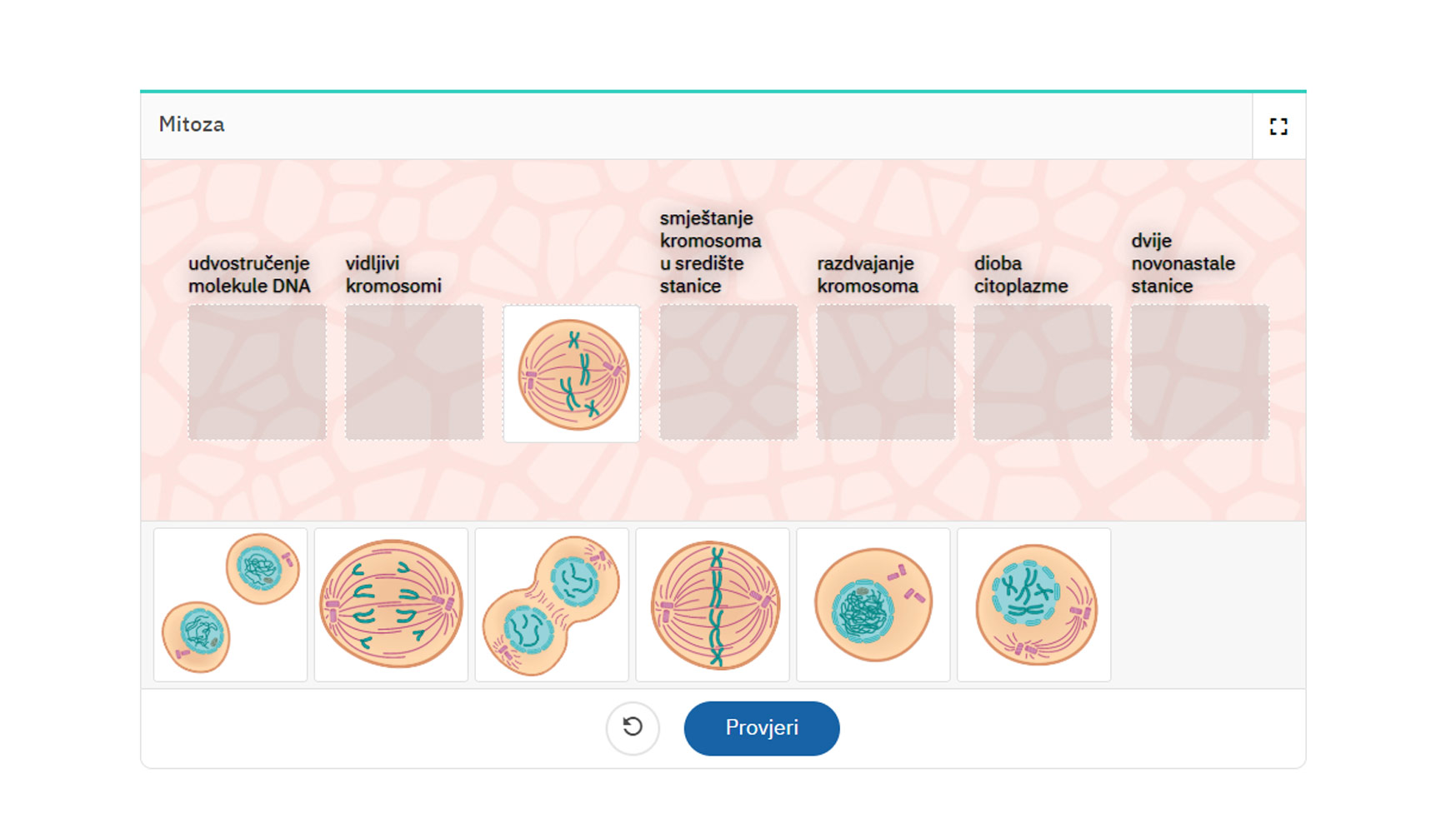
Task: Click the circular reset arrow icon
Action: [x=633, y=728]
